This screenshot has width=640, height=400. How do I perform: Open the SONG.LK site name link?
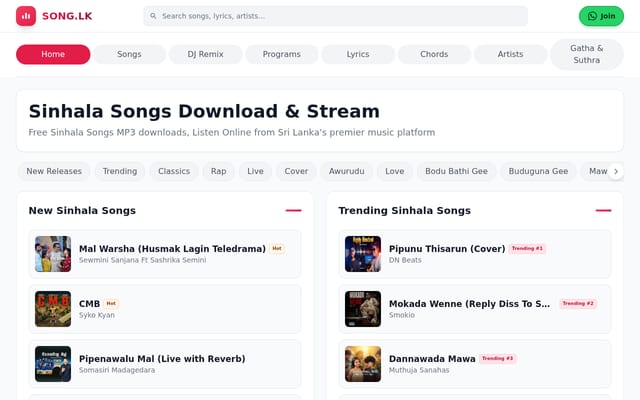[x=67, y=16]
